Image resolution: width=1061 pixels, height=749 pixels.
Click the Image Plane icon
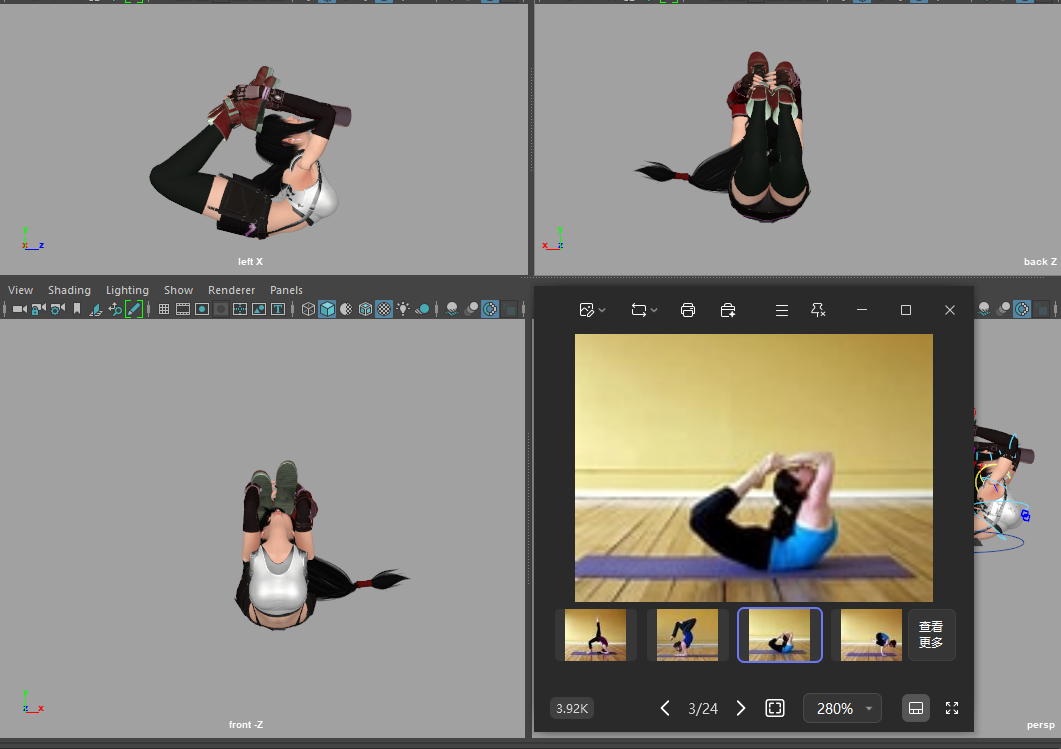click(x=96, y=309)
